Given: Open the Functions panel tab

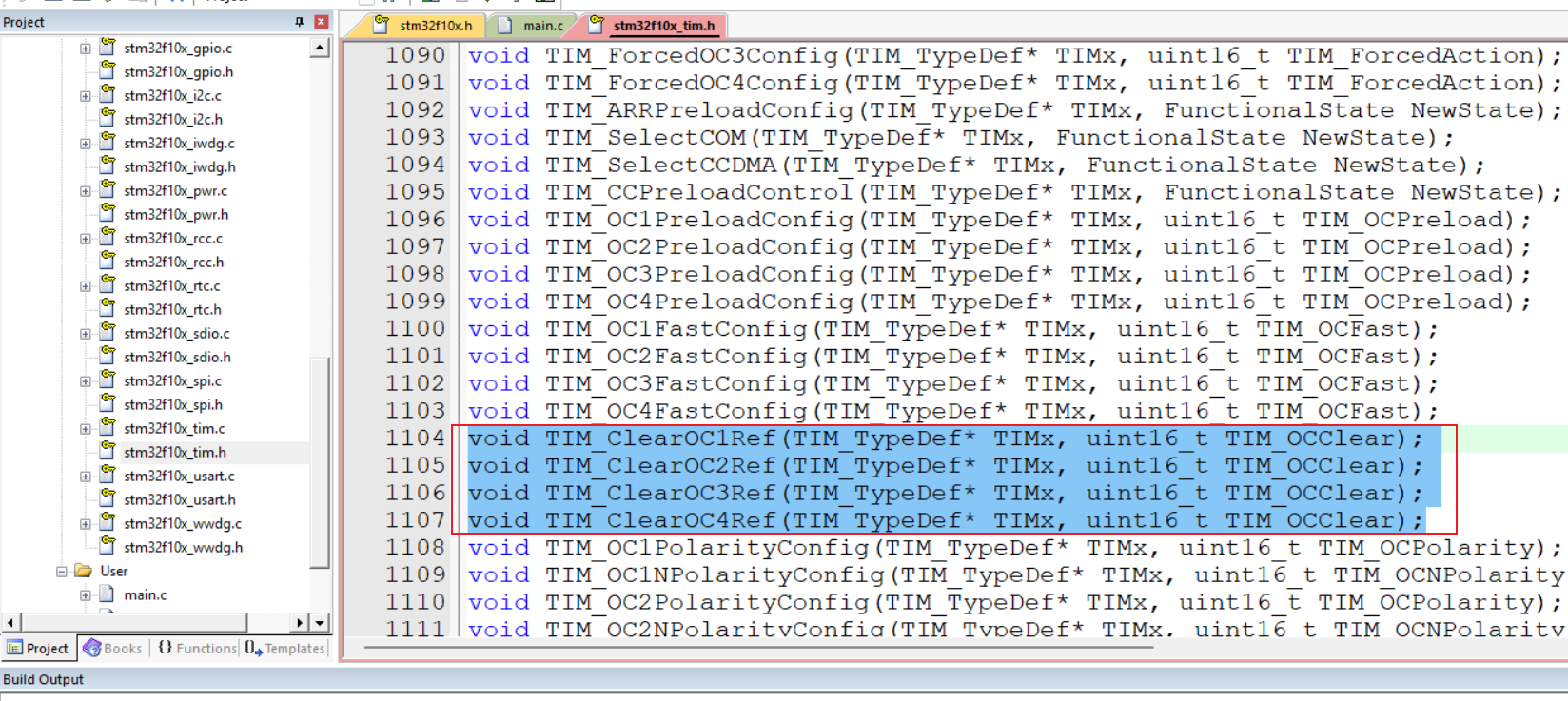Looking at the screenshot, I should 197,649.
